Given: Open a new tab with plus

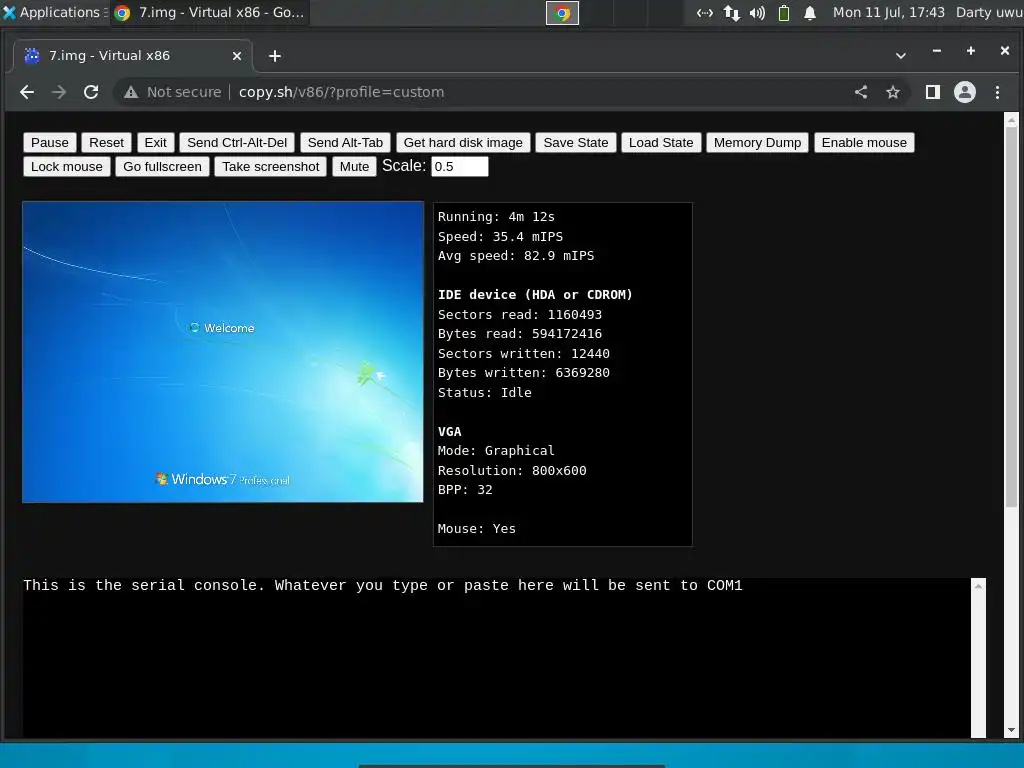Looking at the screenshot, I should click(x=275, y=56).
